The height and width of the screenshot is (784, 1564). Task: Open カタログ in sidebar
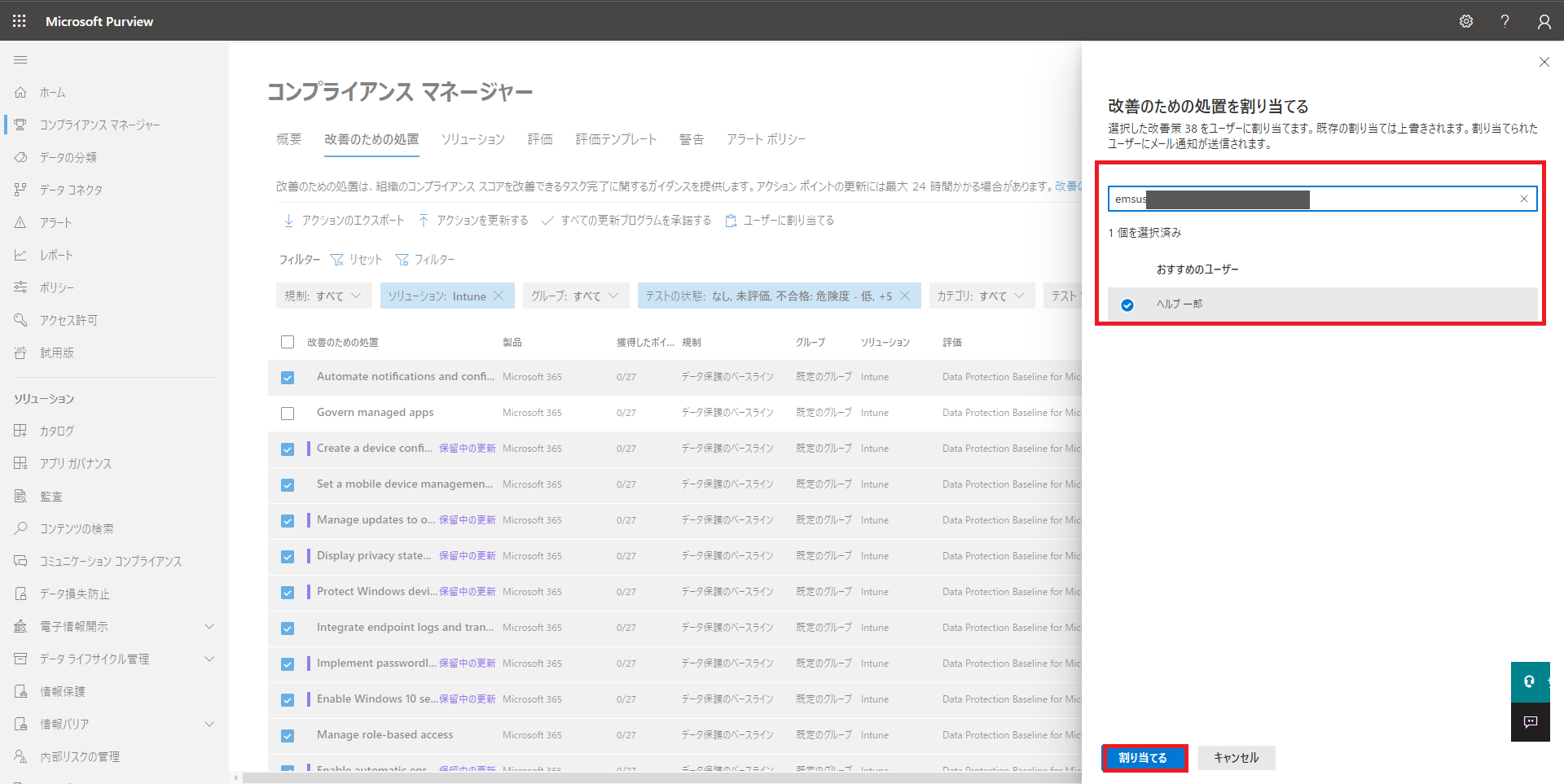pos(57,431)
